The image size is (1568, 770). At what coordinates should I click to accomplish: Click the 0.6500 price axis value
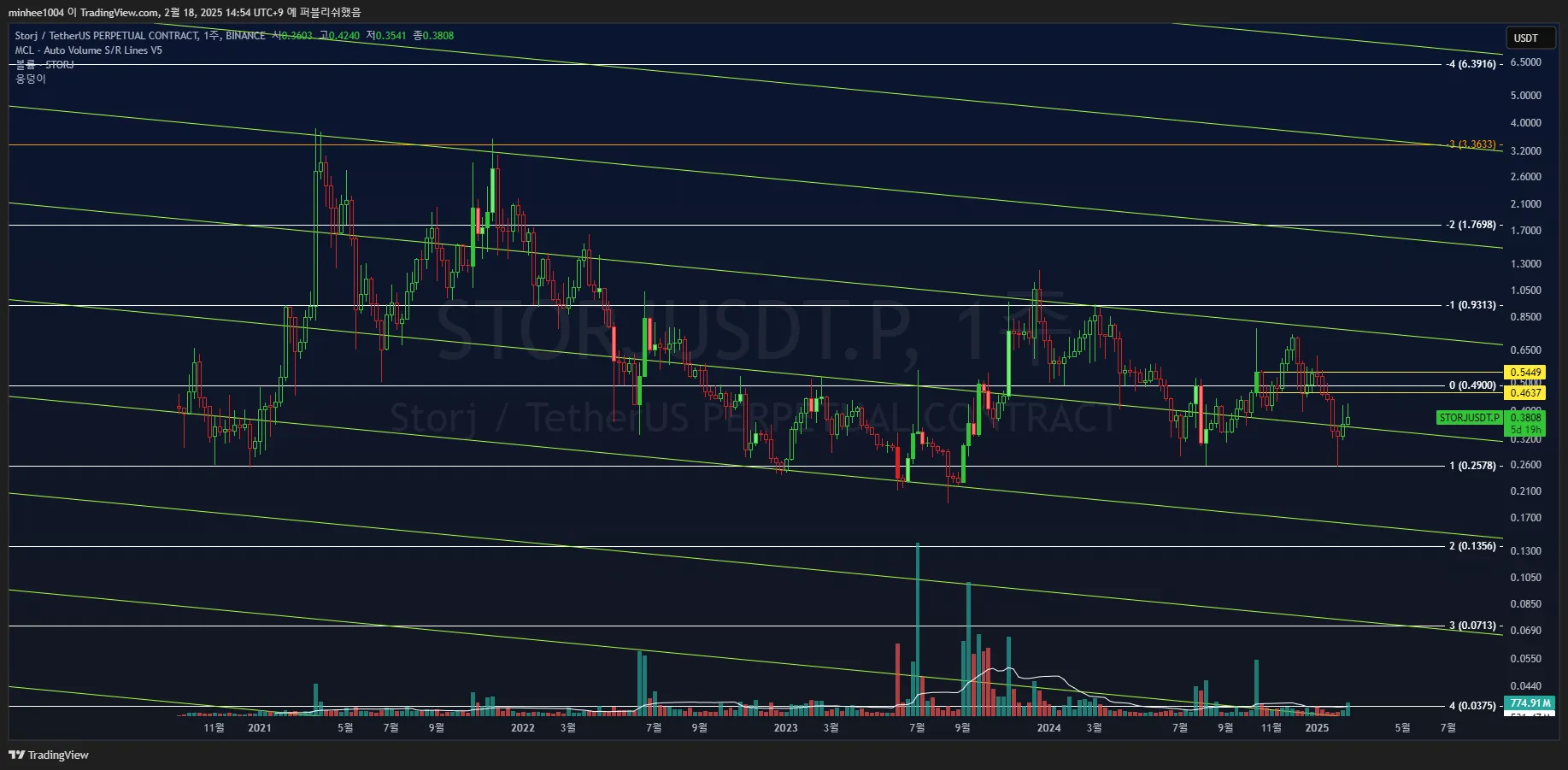tap(1526, 350)
